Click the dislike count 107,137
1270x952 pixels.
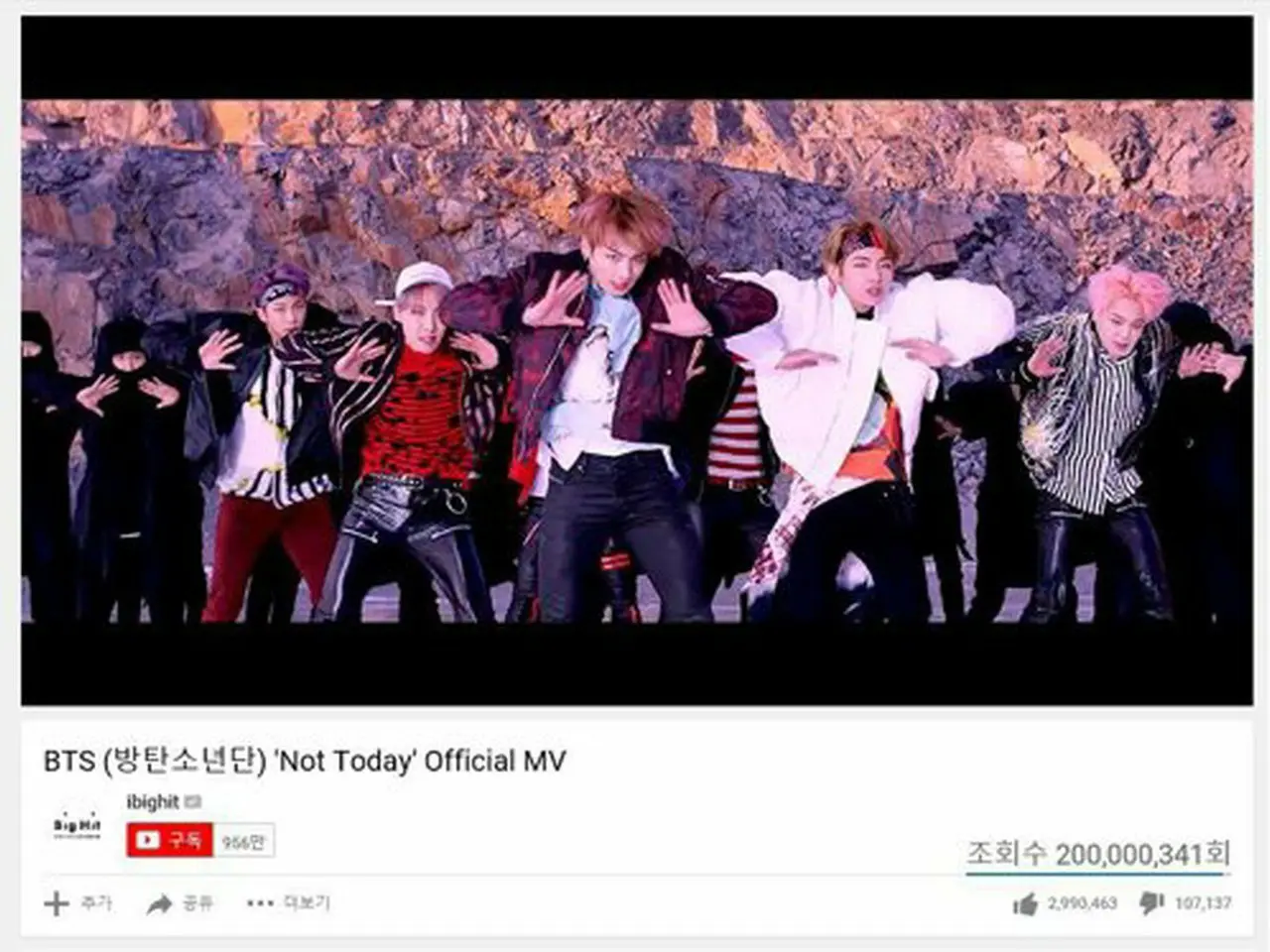tap(1203, 903)
